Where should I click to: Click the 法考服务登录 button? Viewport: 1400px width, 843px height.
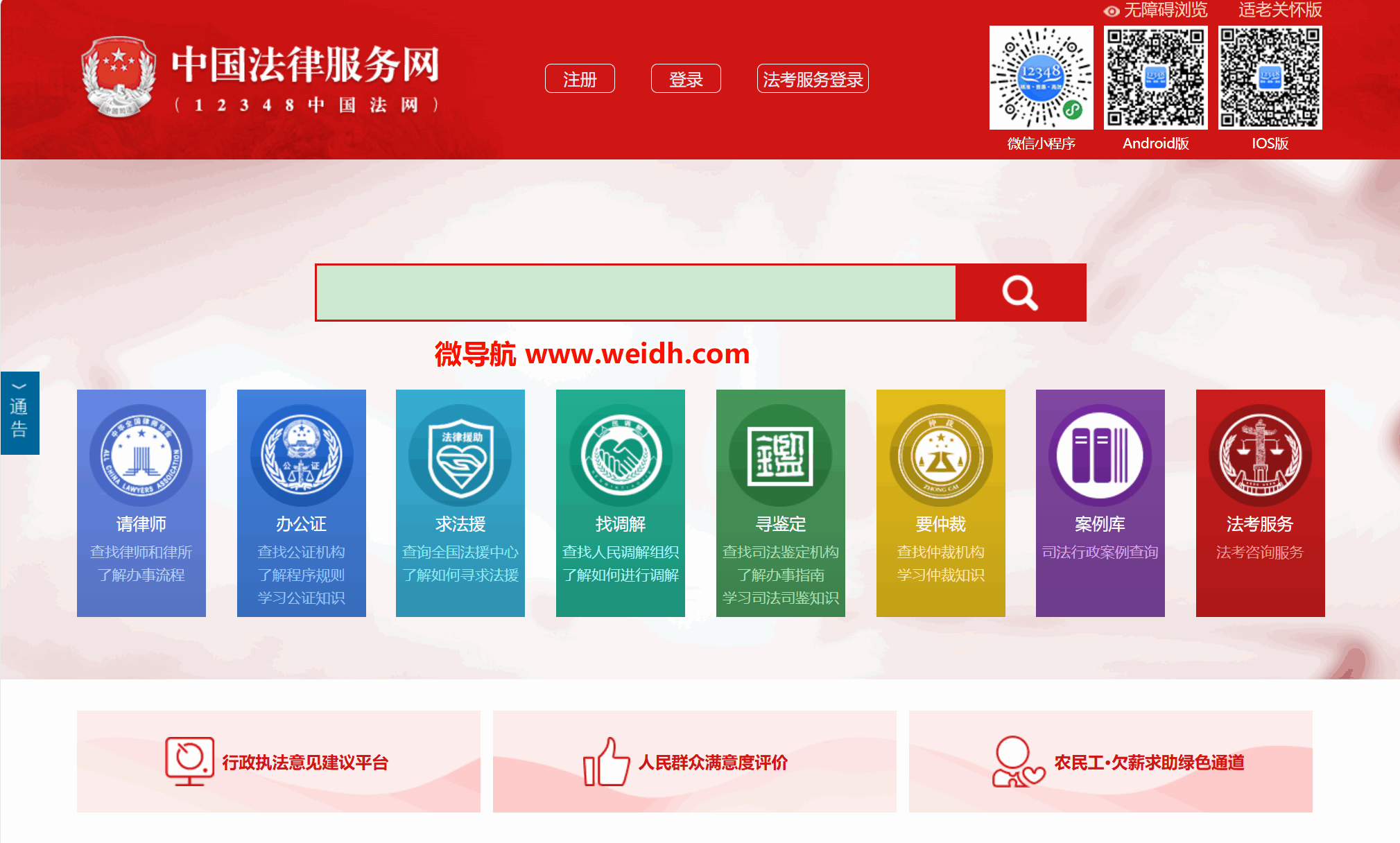(813, 79)
